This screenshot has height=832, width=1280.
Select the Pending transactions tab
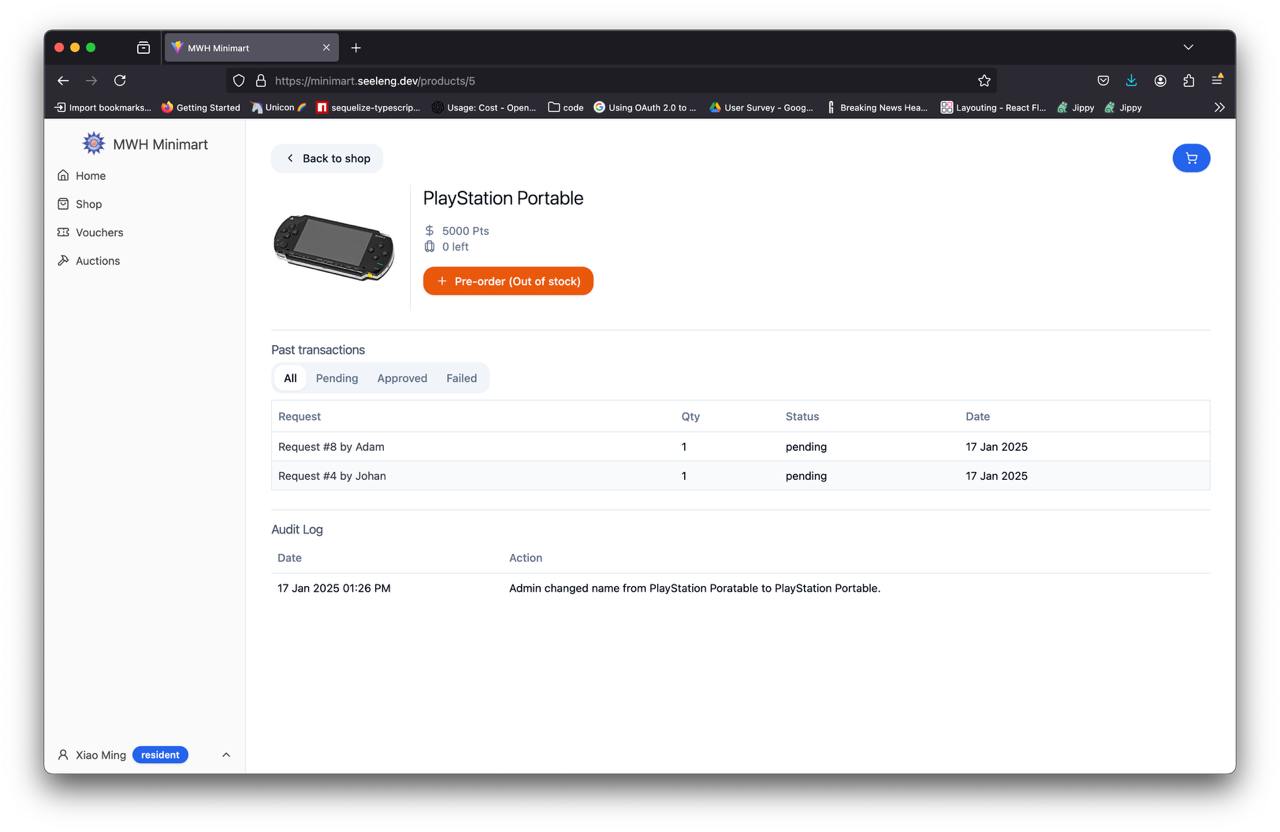pyautogui.click(x=337, y=378)
